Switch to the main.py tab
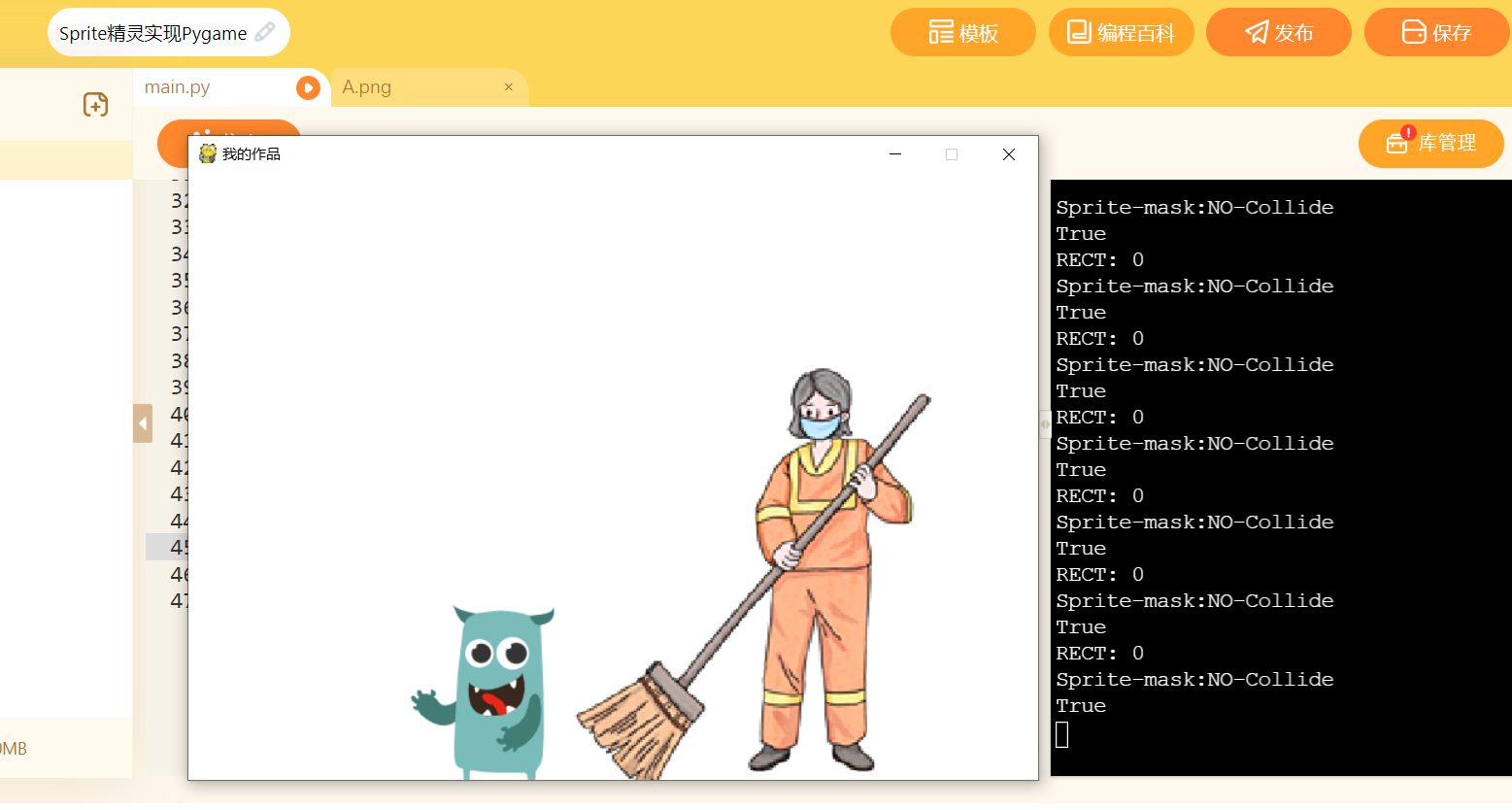Image resolution: width=1512 pixels, height=810 pixels. (178, 87)
